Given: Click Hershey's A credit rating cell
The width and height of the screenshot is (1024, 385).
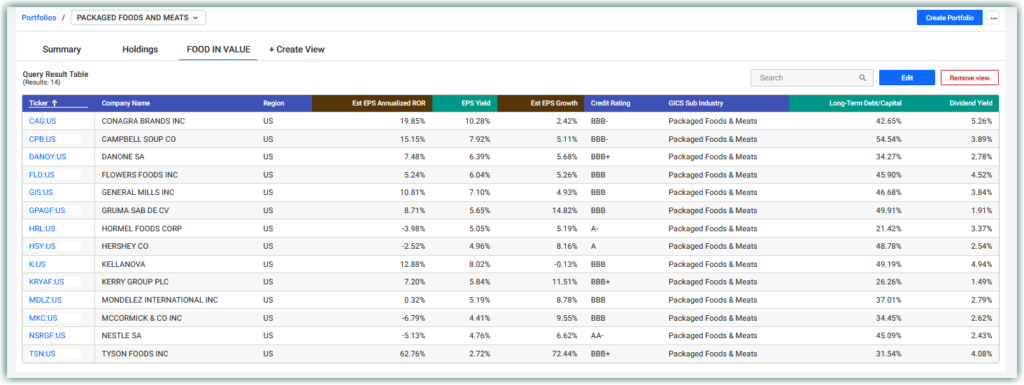Looking at the screenshot, I should pyautogui.click(x=593, y=246).
